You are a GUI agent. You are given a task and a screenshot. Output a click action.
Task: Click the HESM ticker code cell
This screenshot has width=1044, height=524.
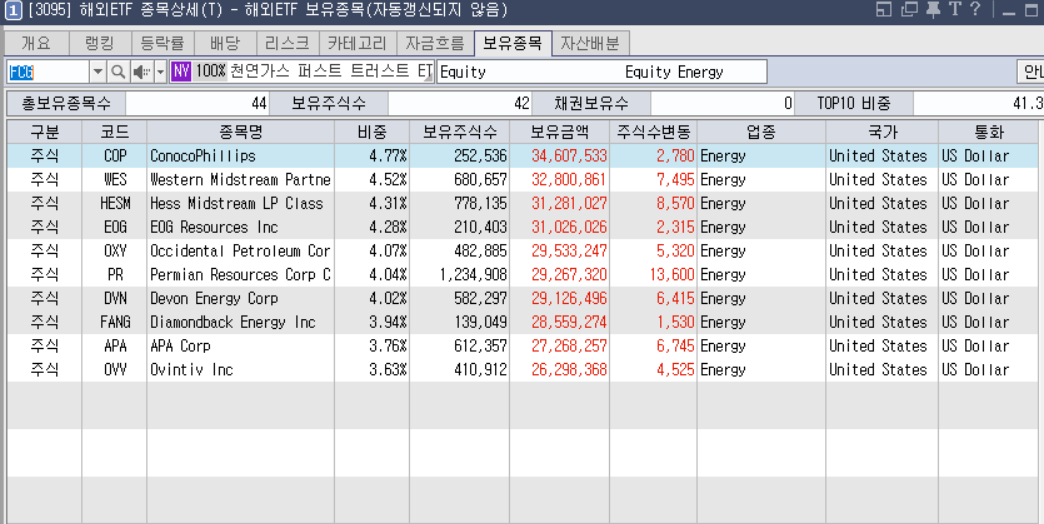pos(115,203)
